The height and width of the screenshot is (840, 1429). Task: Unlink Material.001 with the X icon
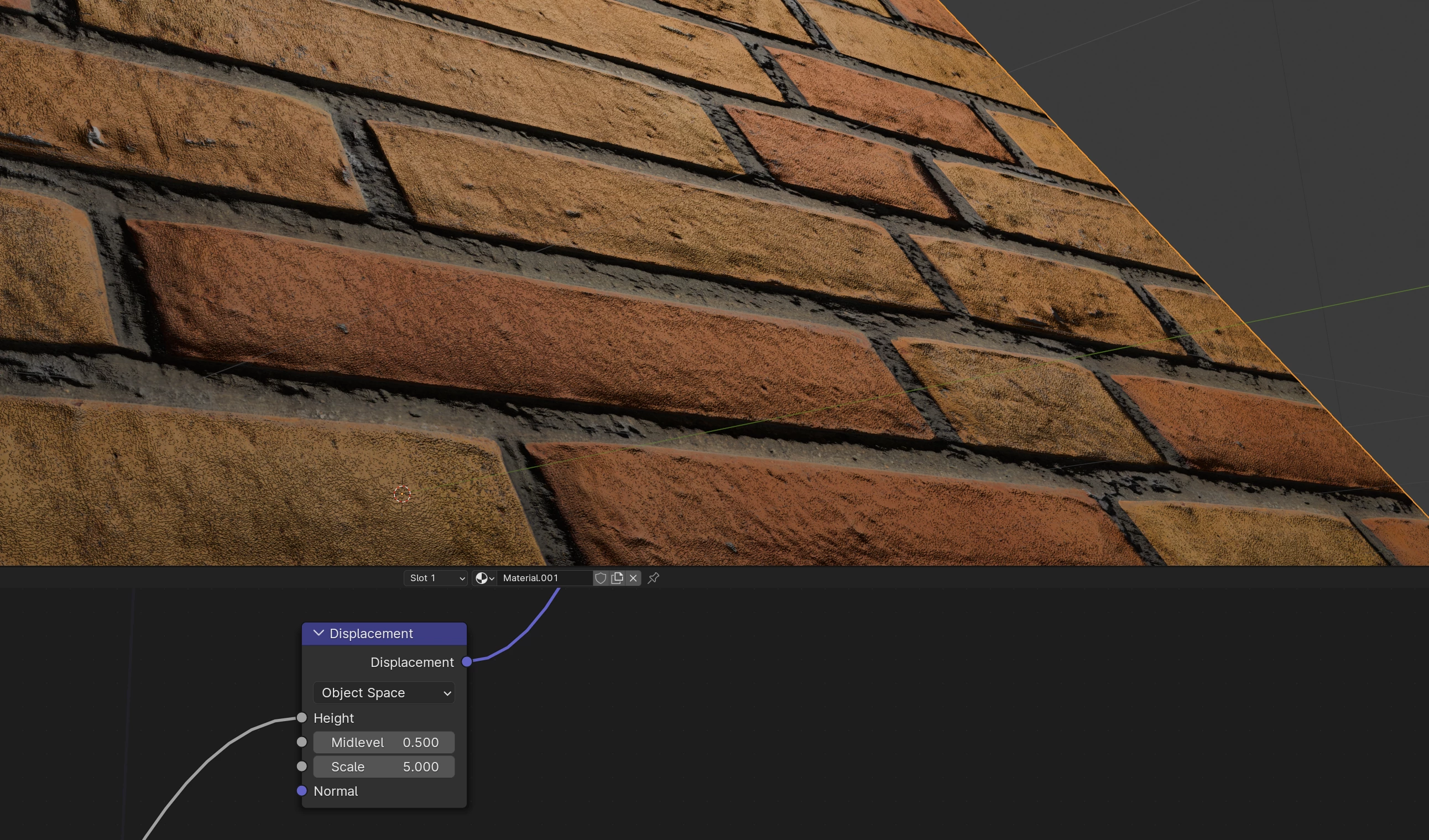coord(633,578)
